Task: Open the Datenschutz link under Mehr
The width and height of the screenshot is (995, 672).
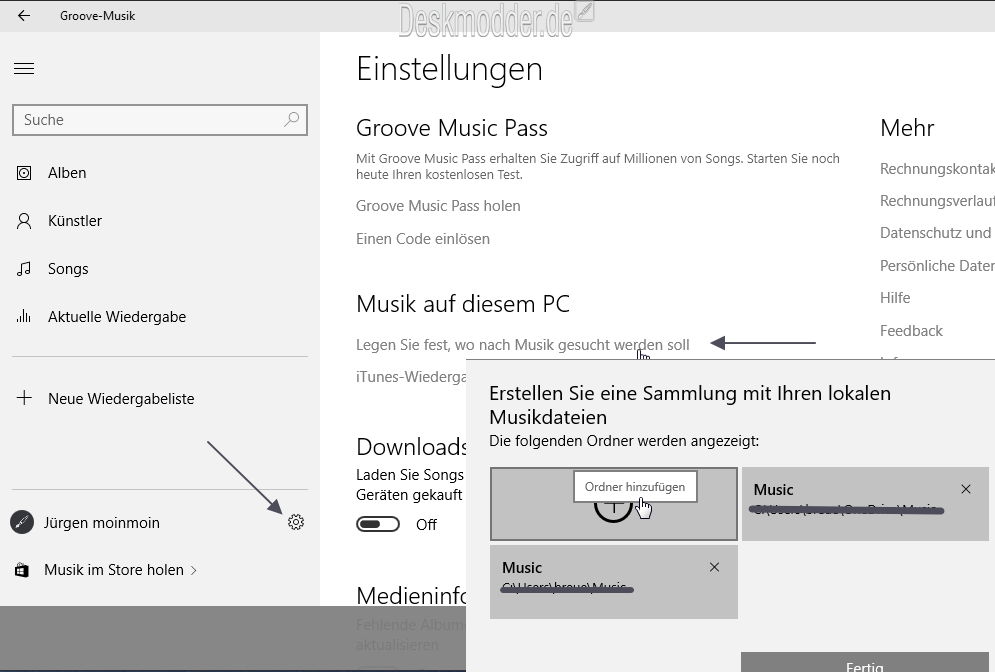Action: point(937,233)
